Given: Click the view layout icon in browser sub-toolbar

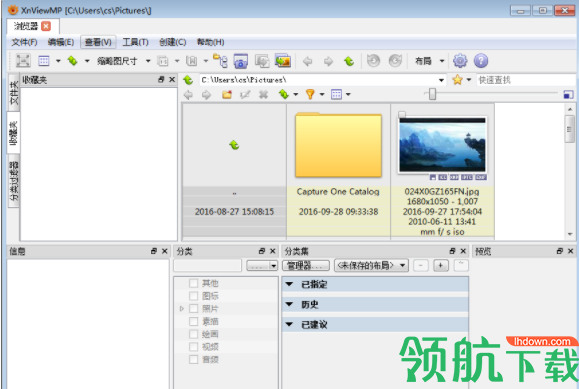Looking at the screenshot, I should coord(336,94).
